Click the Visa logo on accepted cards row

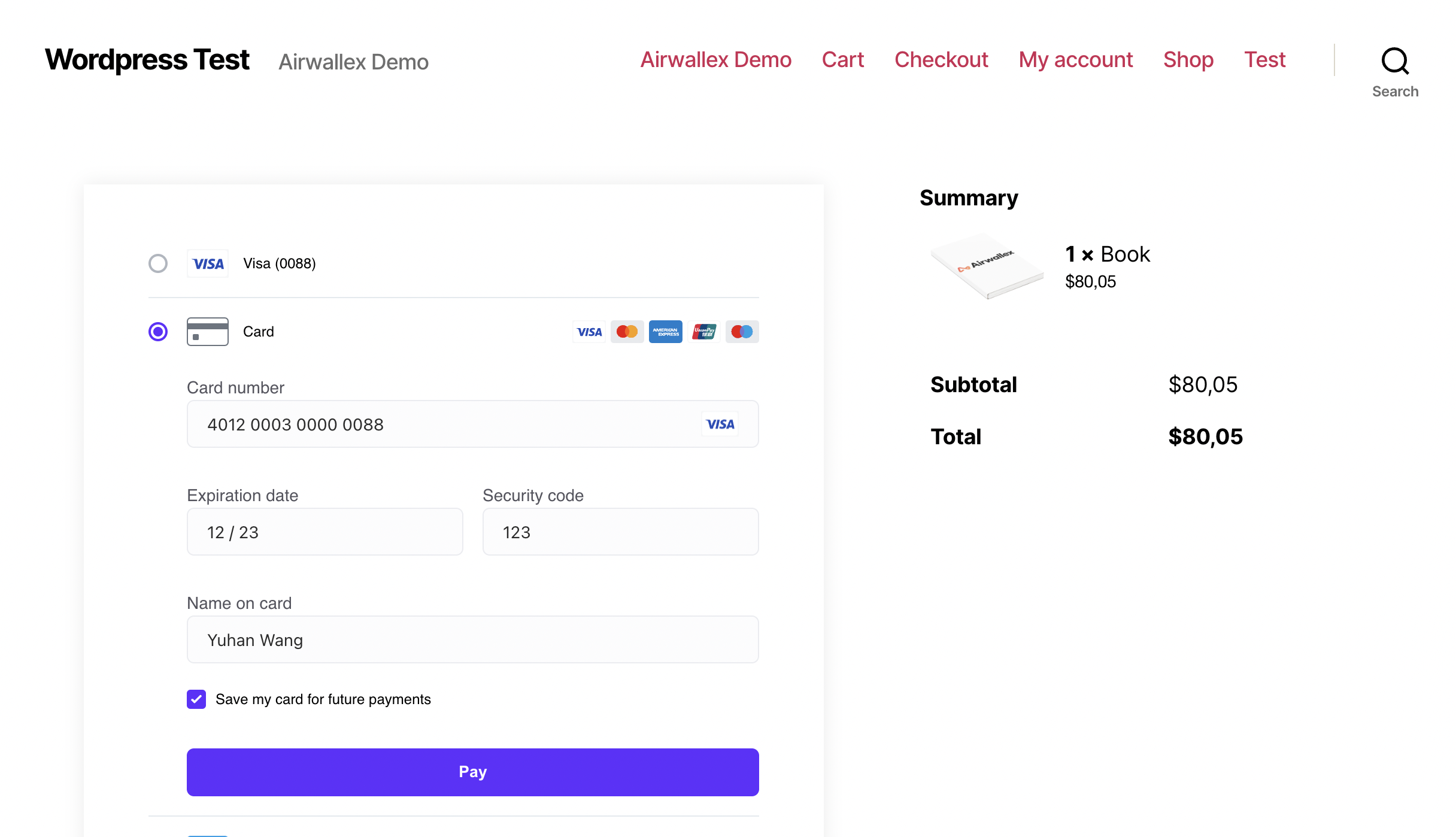click(589, 331)
